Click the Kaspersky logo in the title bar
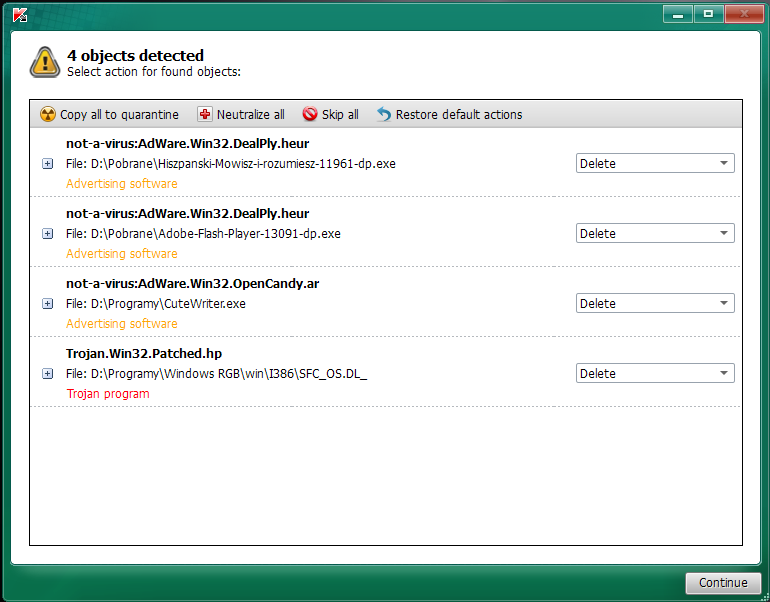Viewport: 770px width, 602px height. tap(20, 15)
